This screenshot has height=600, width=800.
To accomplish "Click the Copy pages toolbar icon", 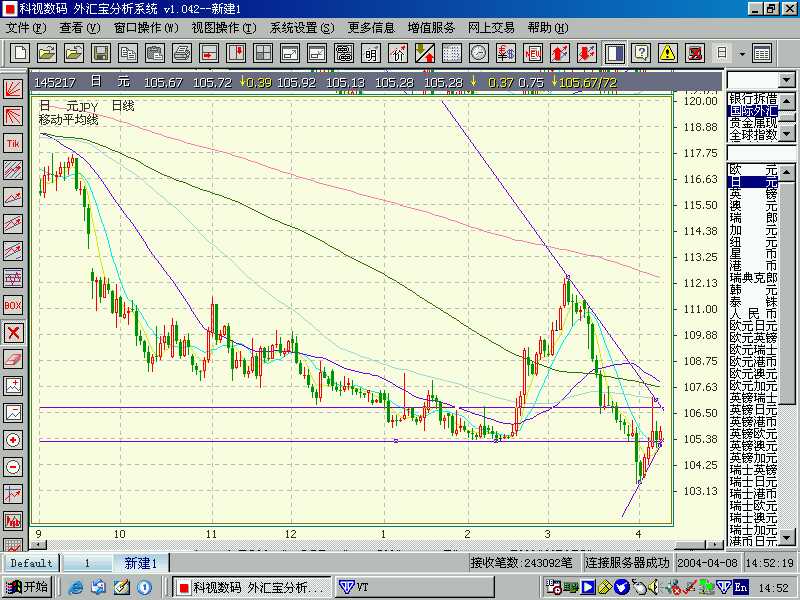I will point(128,53).
